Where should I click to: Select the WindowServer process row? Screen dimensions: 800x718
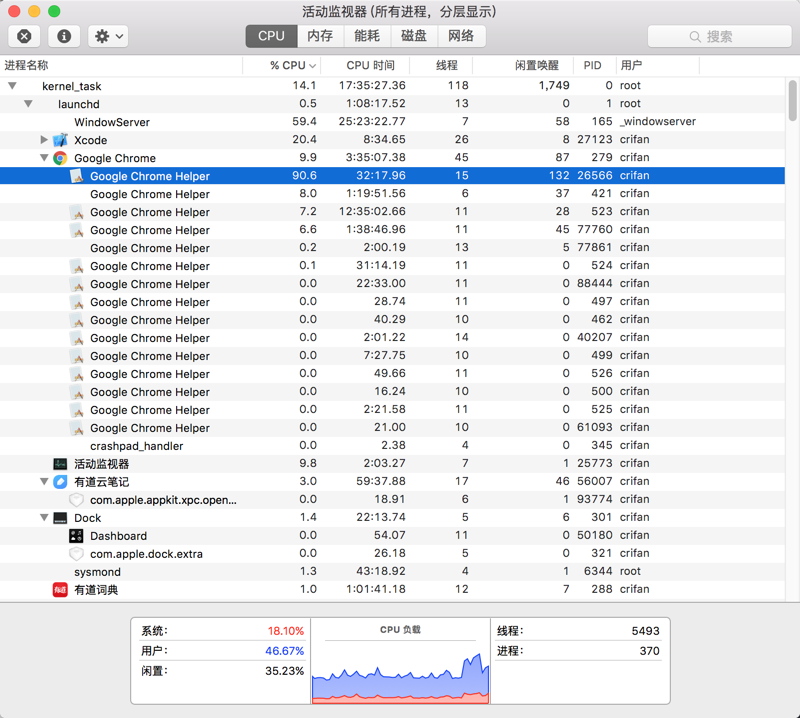coord(392,122)
